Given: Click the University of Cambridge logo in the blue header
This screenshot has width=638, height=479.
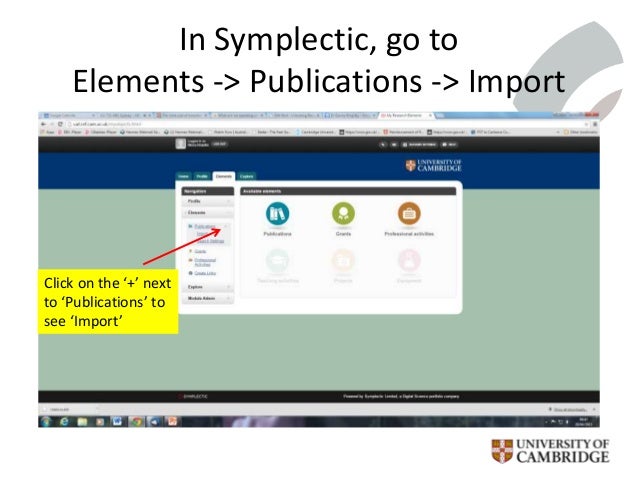Looking at the screenshot, I should (433, 165).
